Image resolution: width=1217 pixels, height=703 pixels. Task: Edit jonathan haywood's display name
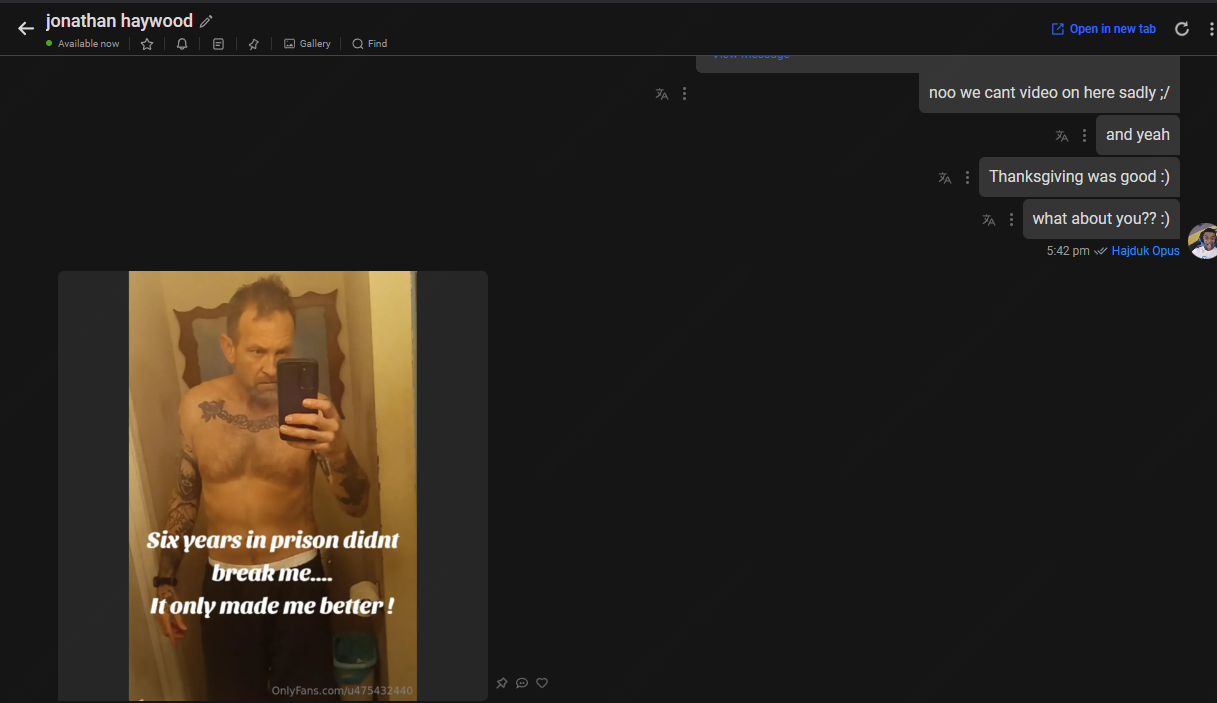tap(207, 20)
